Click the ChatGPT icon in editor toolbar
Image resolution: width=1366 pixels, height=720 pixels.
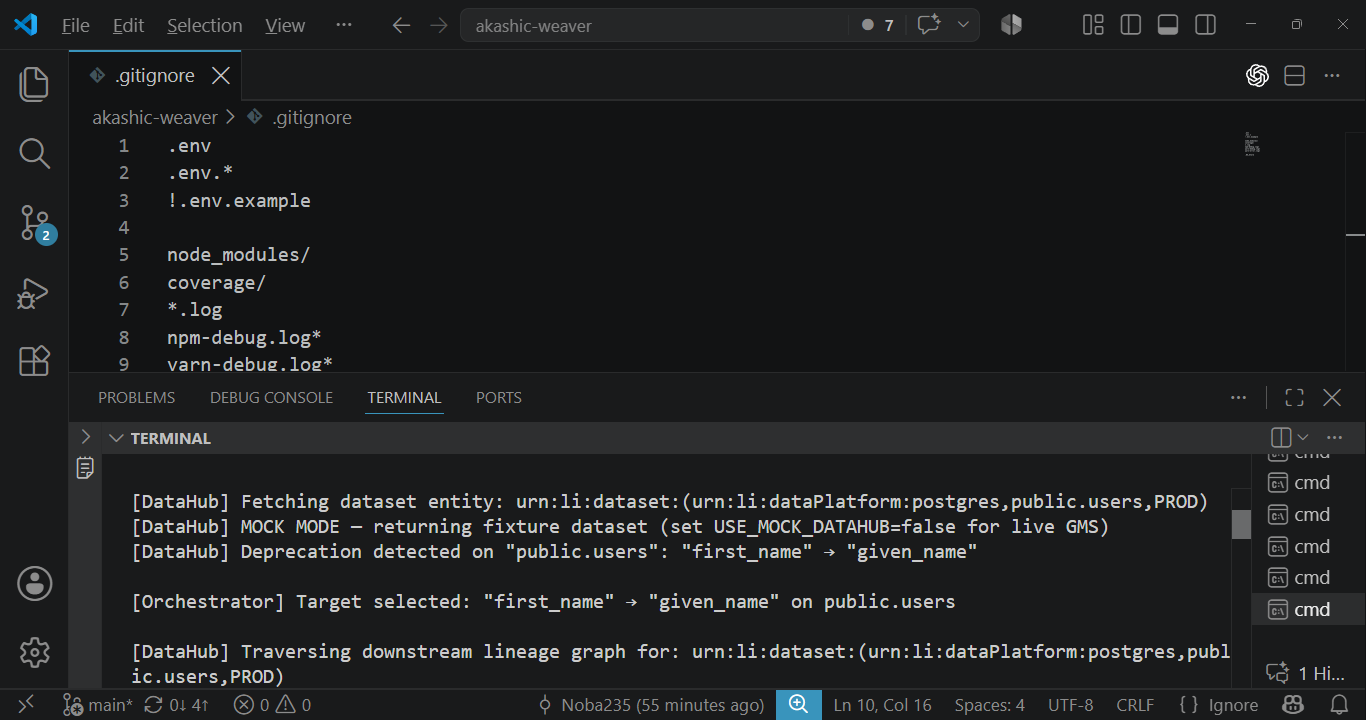(1257, 76)
